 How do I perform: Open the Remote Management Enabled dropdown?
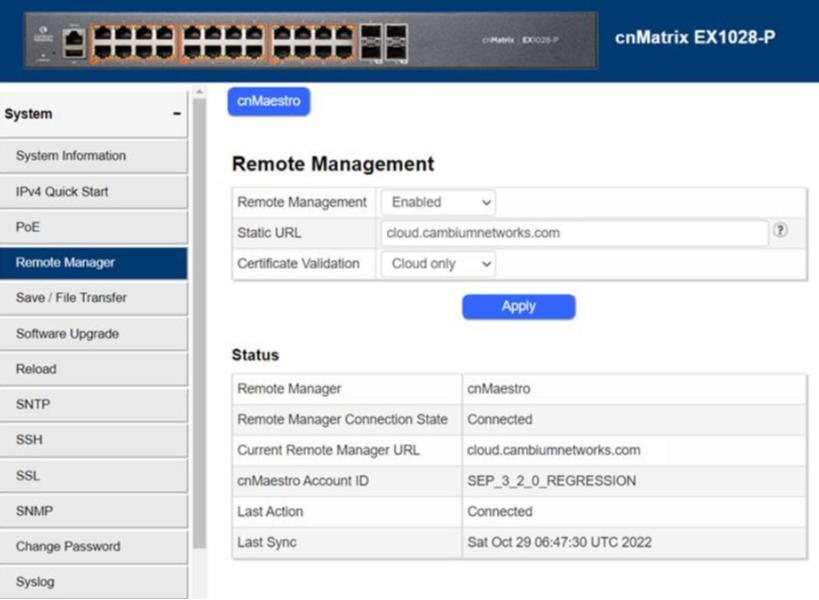pos(438,202)
